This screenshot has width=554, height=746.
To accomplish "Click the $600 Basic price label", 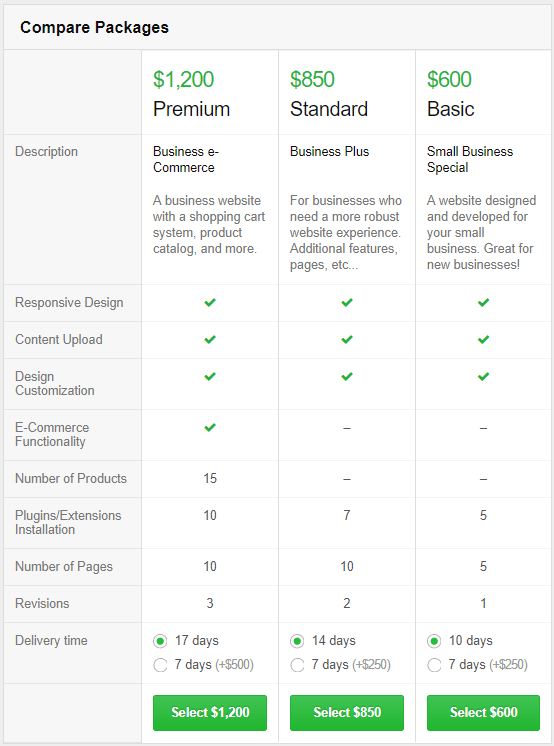I will pyautogui.click(x=449, y=79).
